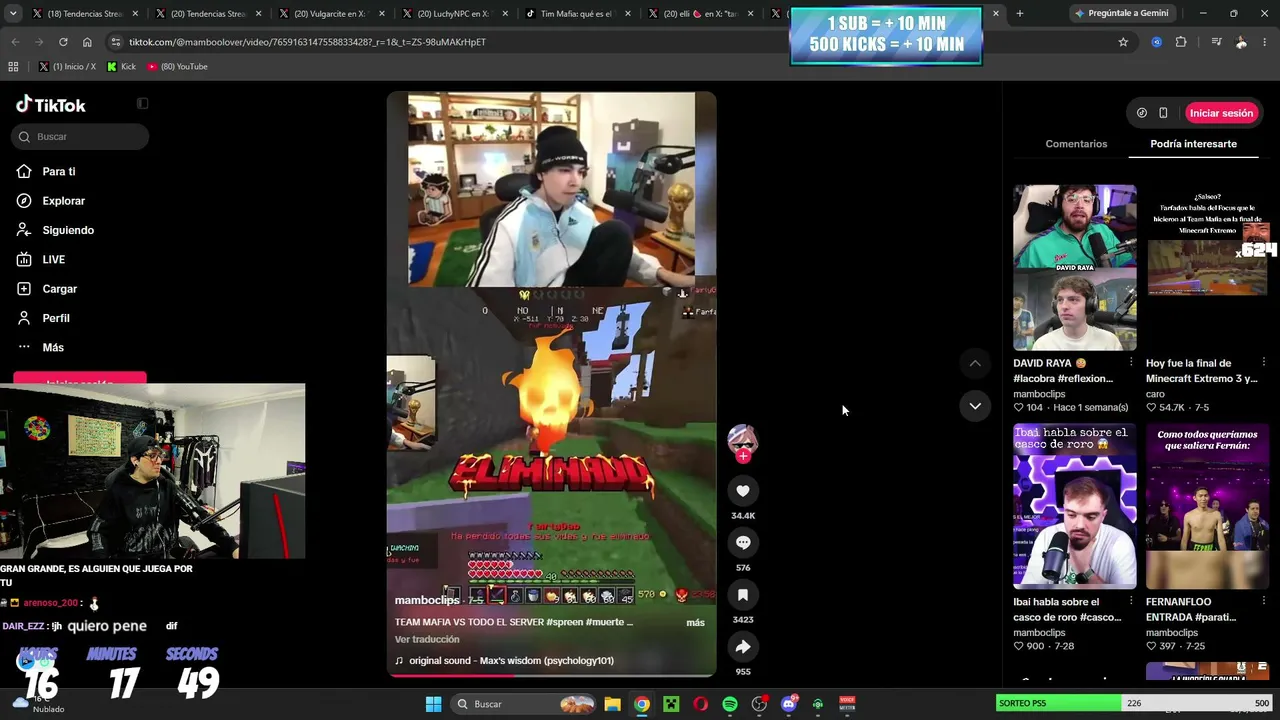The width and height of the screenshot is (1280, 720).
Task: Click taskbar Buscar search box
Action: [x=524, y=704]
